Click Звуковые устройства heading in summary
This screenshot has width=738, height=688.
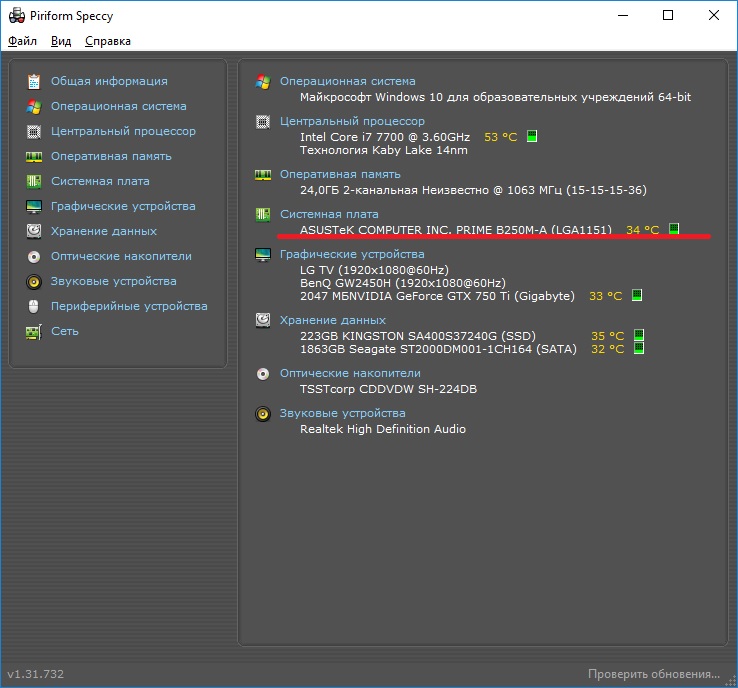[343, 413]
